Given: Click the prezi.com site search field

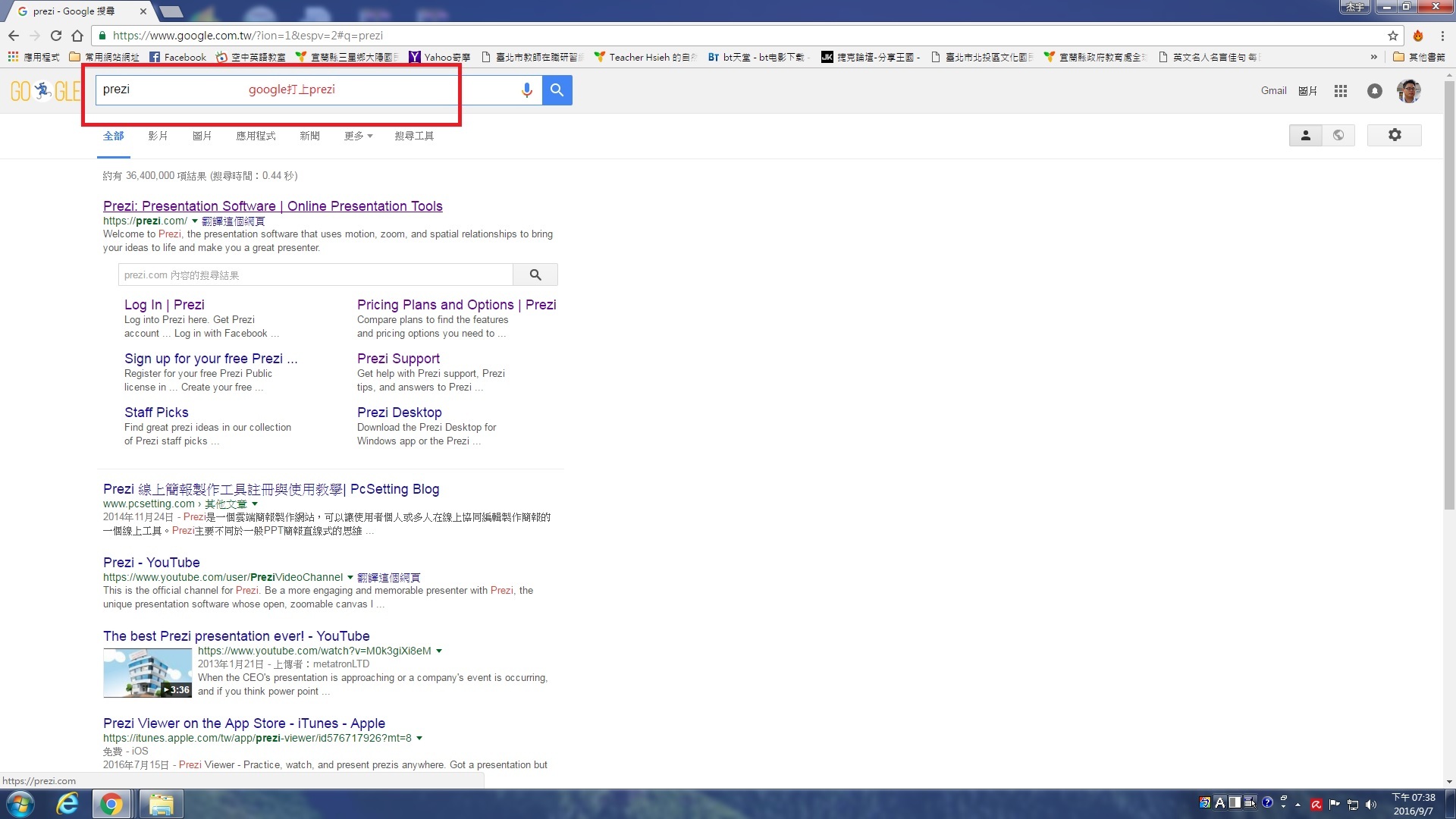Looking at the screenshot, I should pos(315,275).
